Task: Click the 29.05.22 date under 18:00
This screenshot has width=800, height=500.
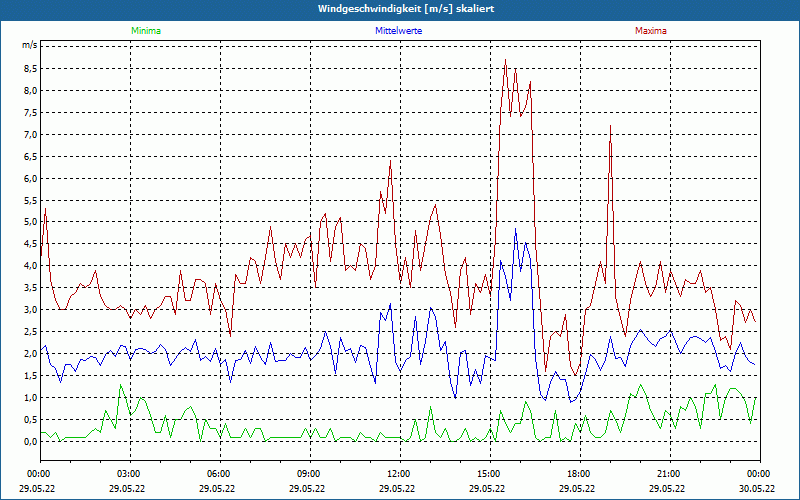Action: (577, 488)
